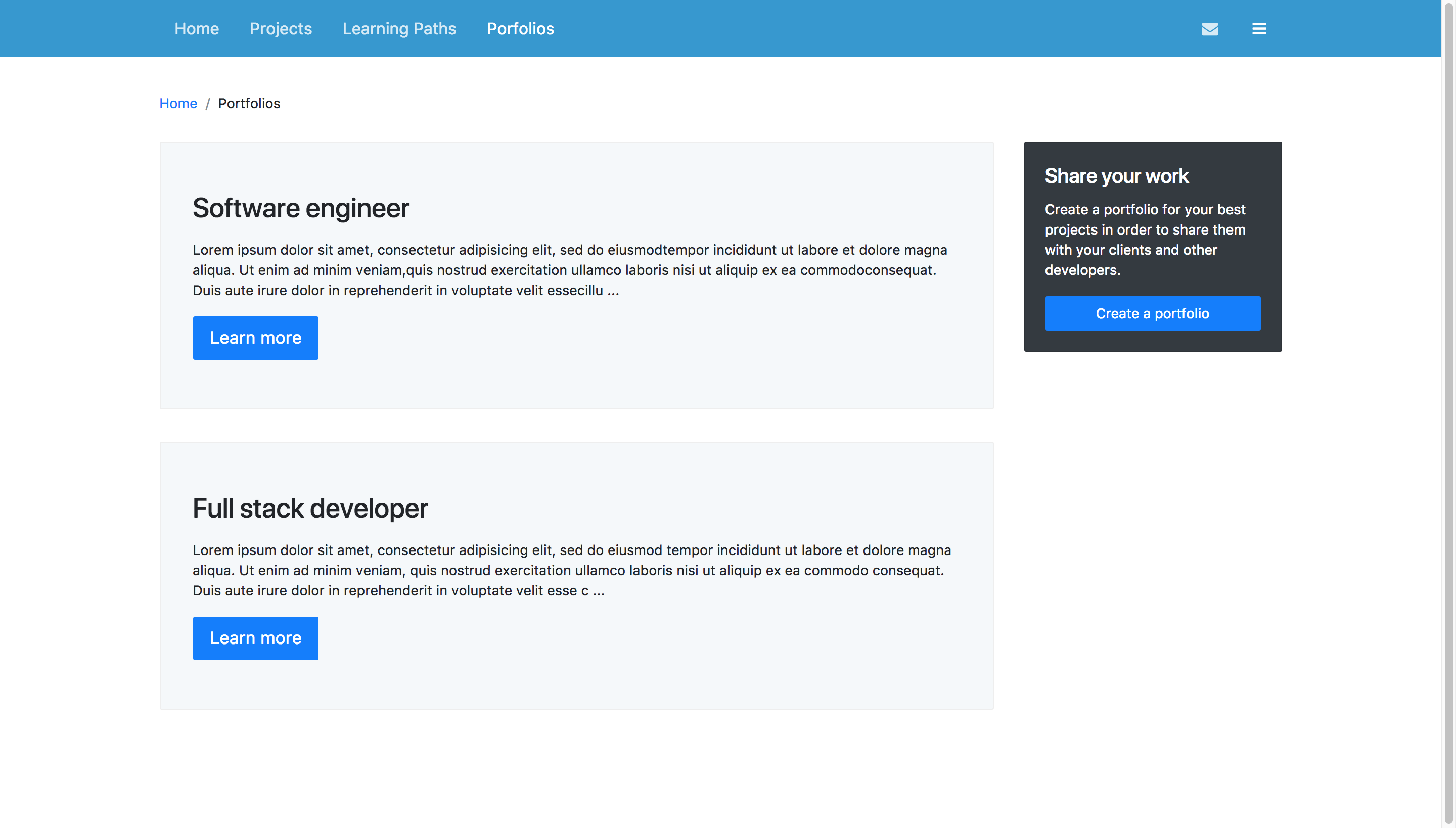1456x828 pixels.
Task: Click the breadcrumb slash separator
Action: pos(208,104)
